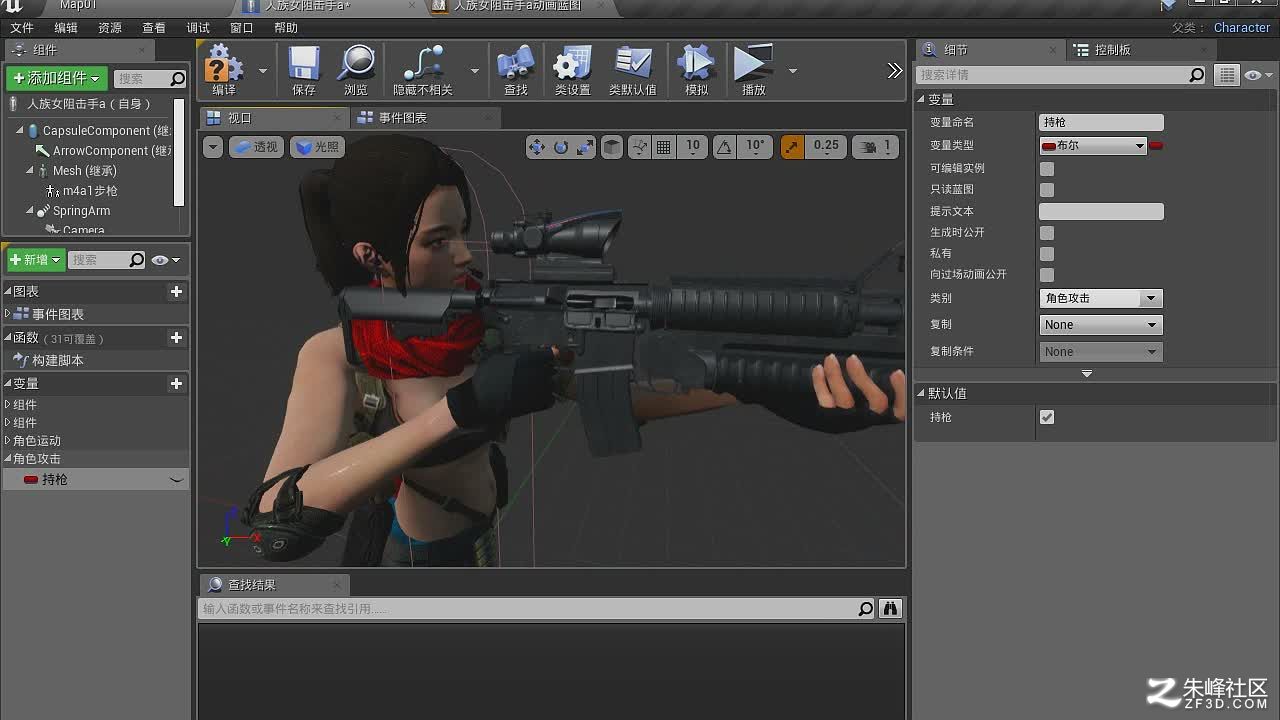Add a new variable with 变量 plus icon
Viewport: 1280px width, 720px height.
click(177, 383)
